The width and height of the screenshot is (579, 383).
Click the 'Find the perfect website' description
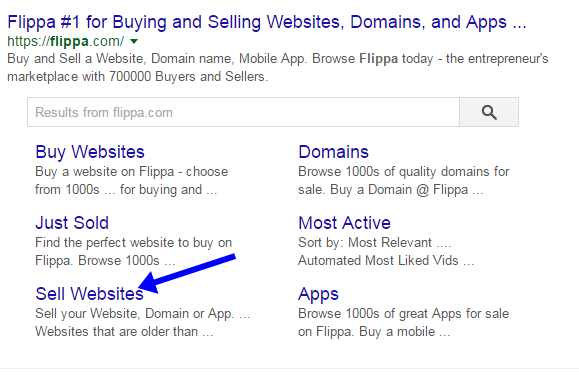[x=133, y=252]
